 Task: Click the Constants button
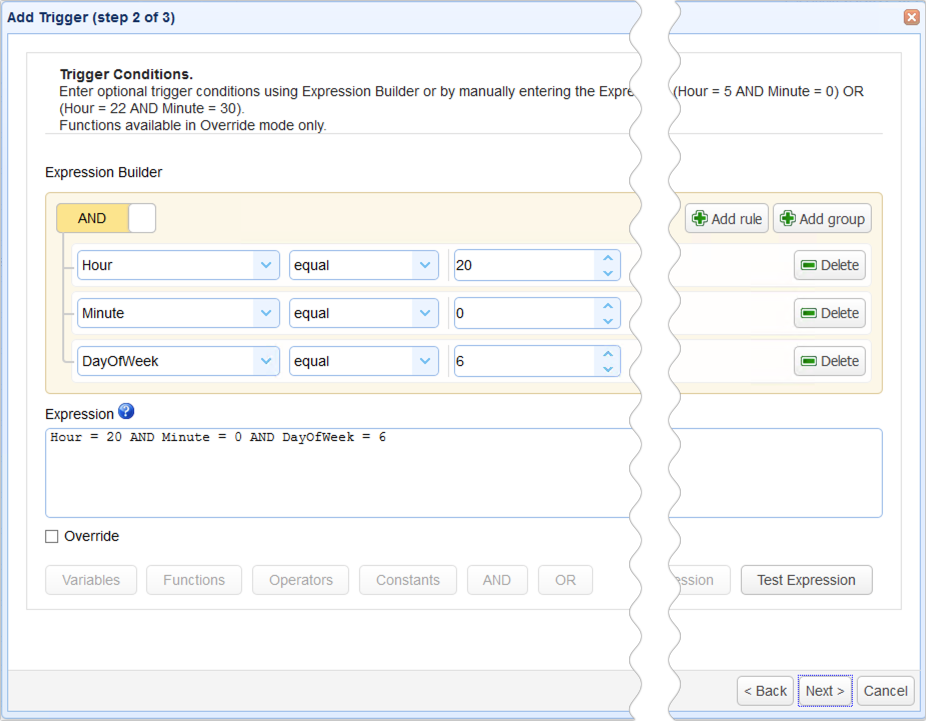coord(407,580)
